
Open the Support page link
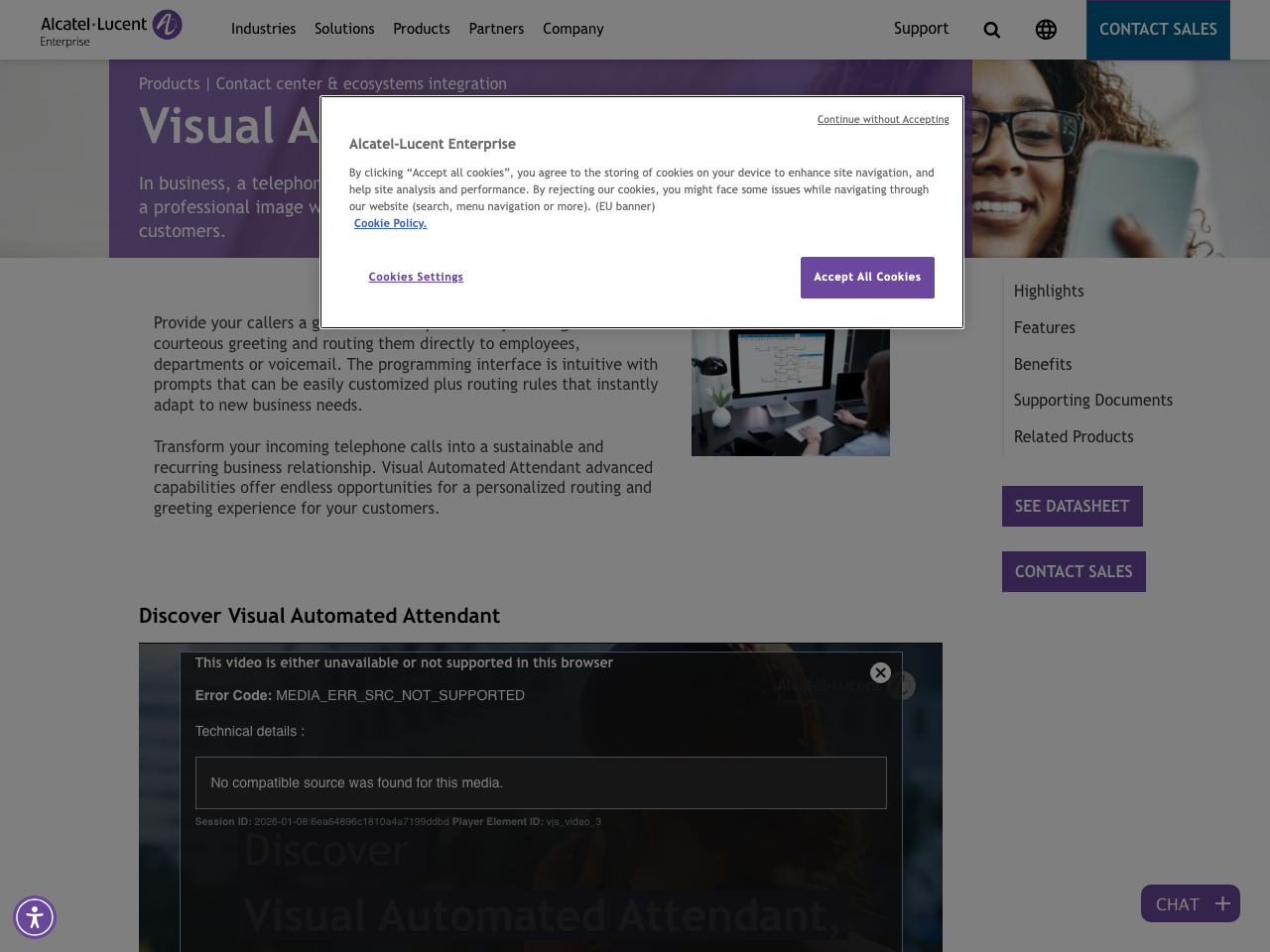921,27
